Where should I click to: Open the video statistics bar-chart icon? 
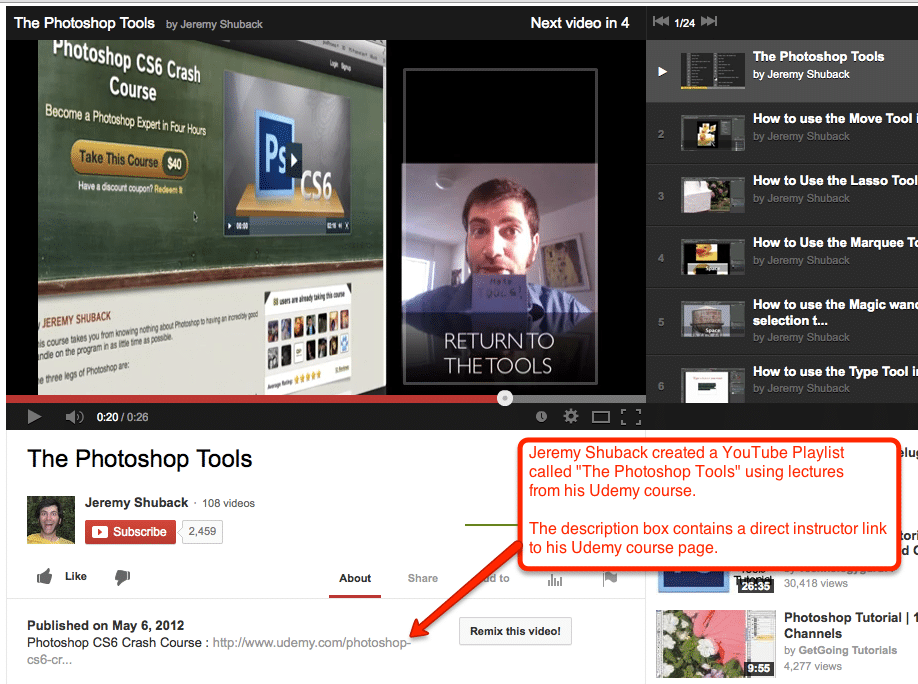point(554,579)
